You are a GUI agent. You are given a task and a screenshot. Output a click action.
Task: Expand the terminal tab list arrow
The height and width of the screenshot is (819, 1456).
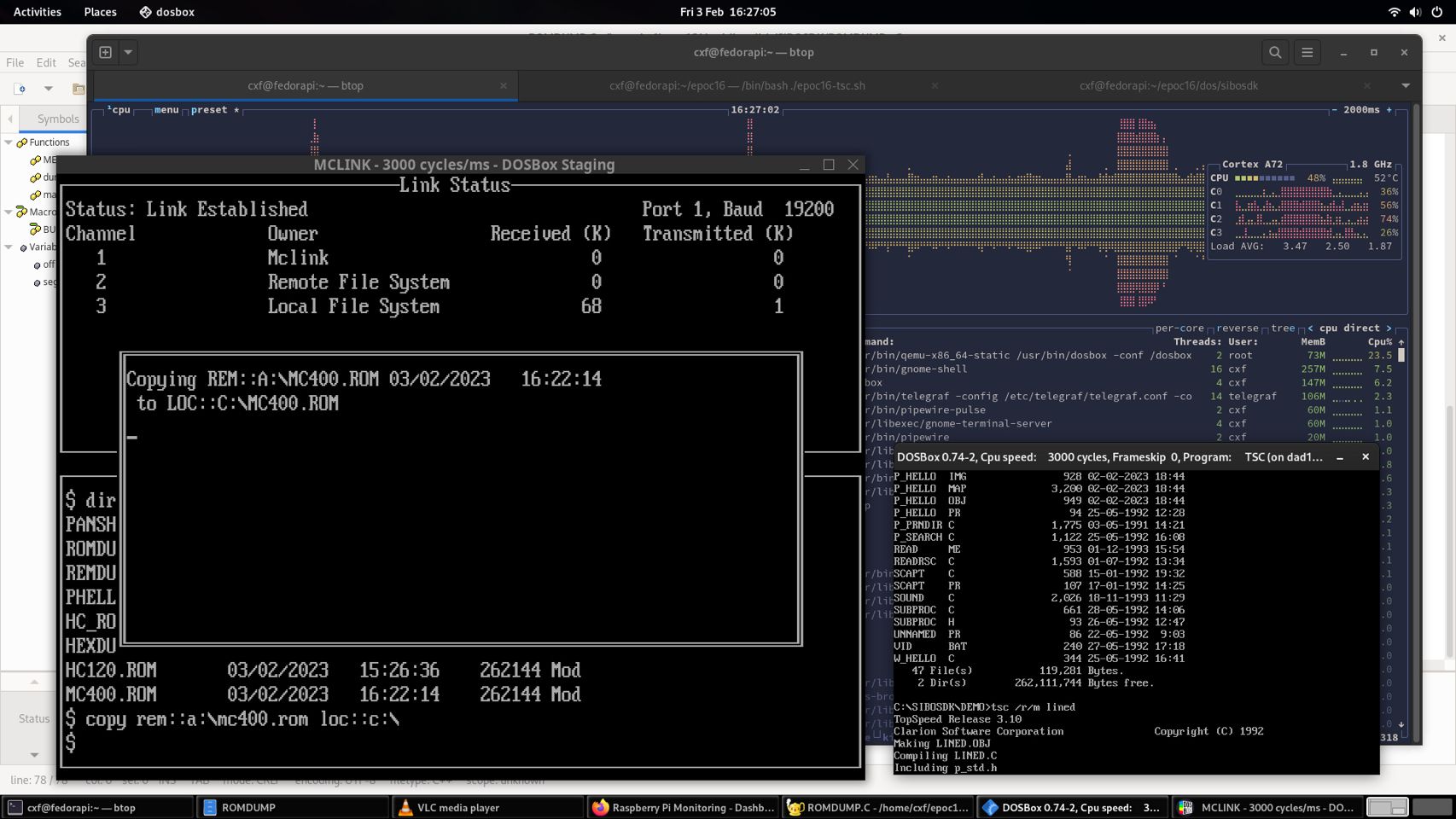[x=1405, y=85]
